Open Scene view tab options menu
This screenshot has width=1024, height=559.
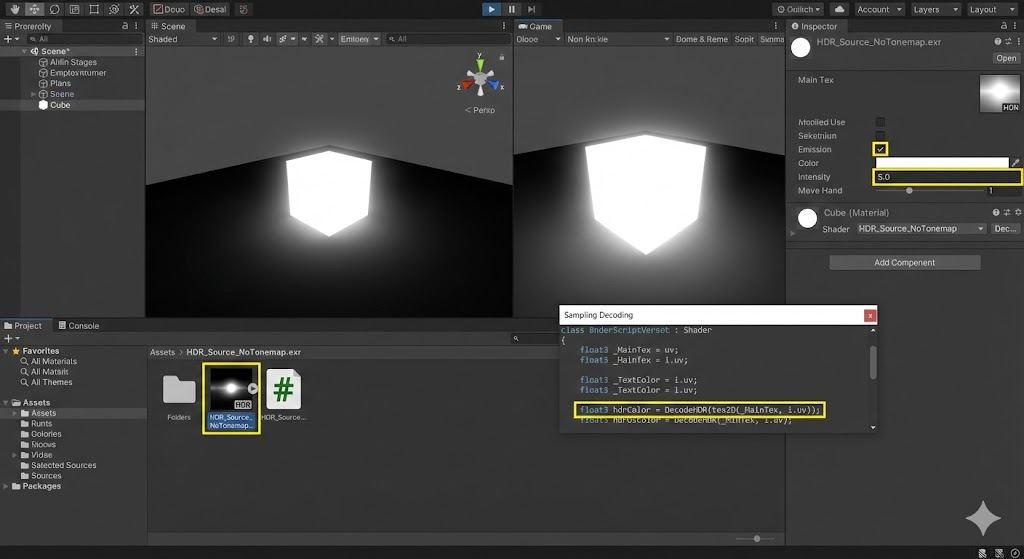tap(504, 26)
